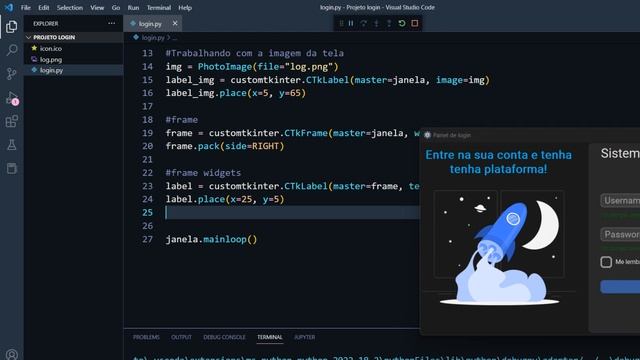The width and height of the screenshot is (640, 360).
Task: Switch to the TERMINAL panel tab
Action: 270,337
